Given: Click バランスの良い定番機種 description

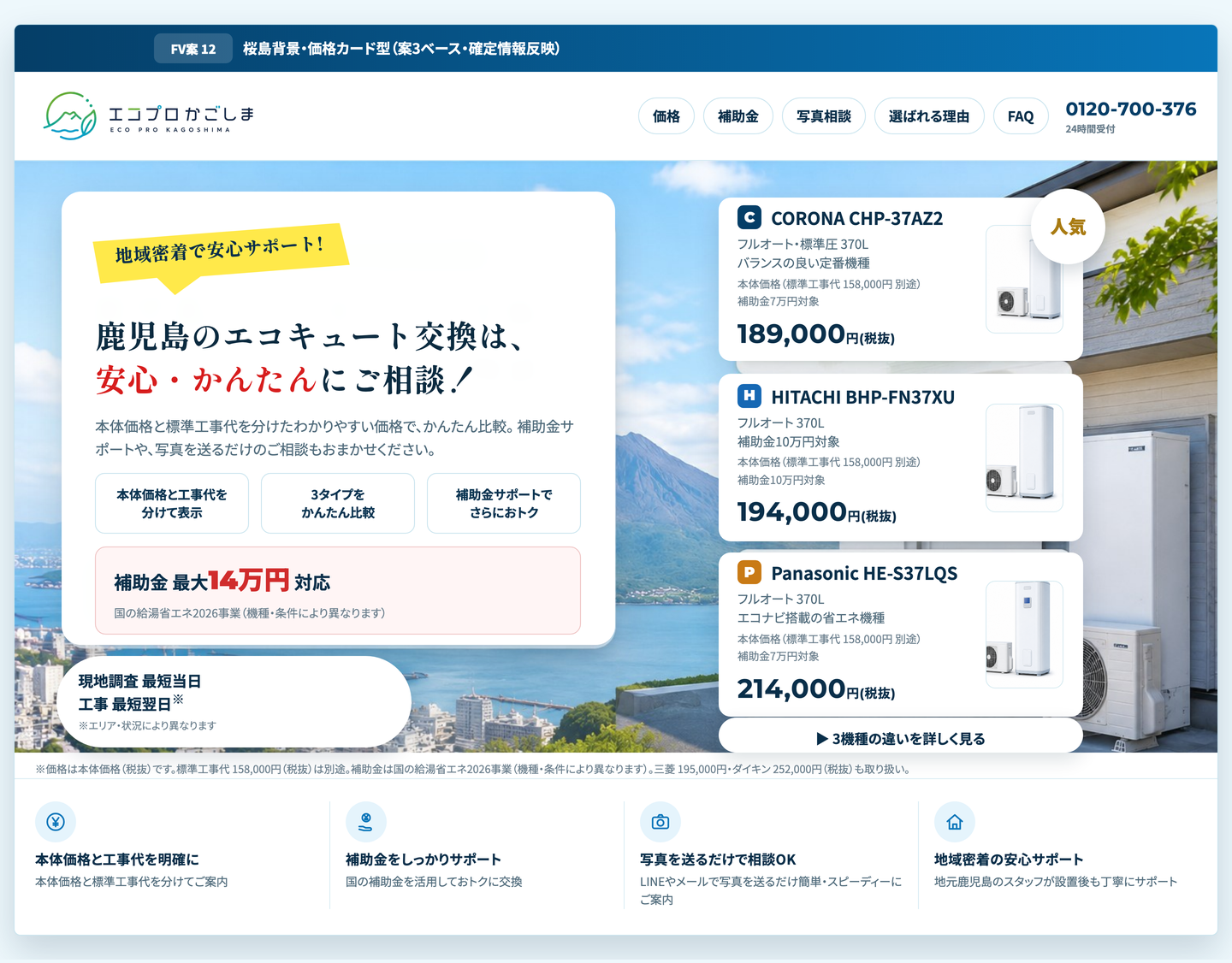Looking at the screenshot, I should [803, 263].
